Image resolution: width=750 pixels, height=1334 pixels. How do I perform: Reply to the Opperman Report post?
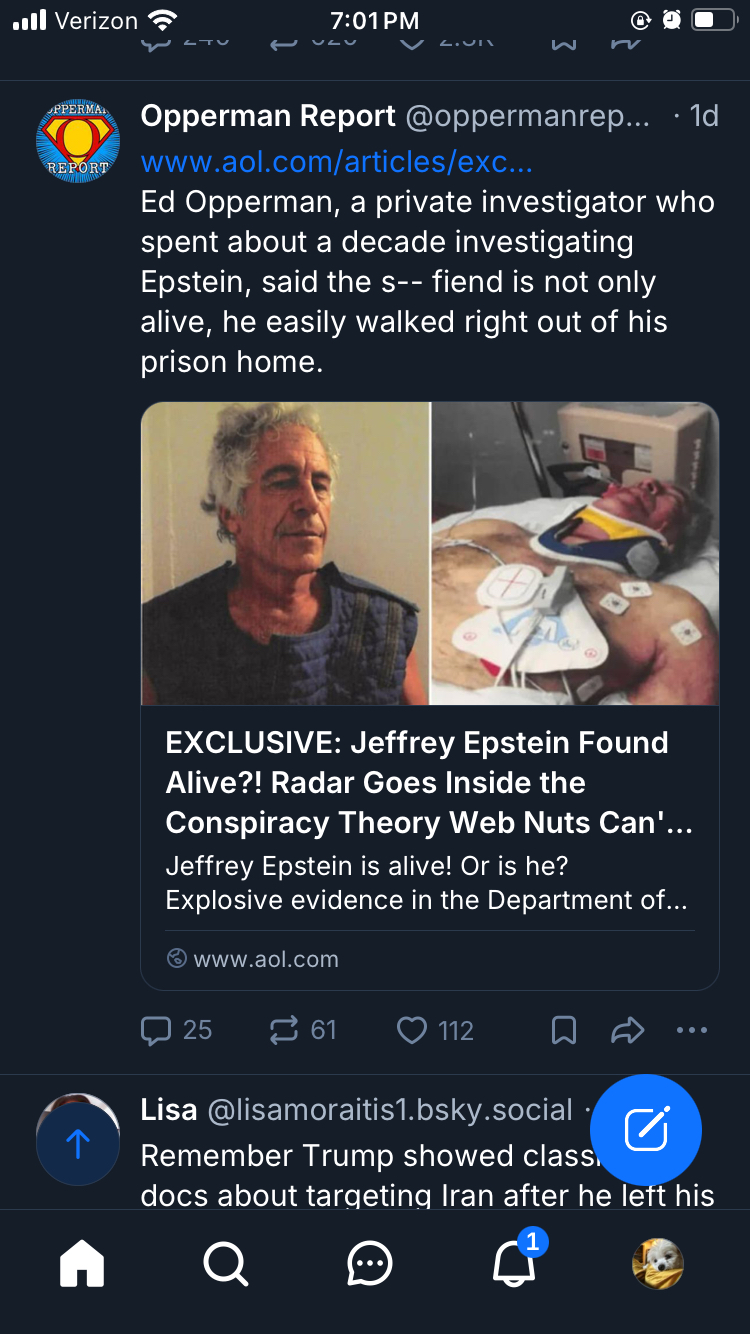(x=157, y=1030)
